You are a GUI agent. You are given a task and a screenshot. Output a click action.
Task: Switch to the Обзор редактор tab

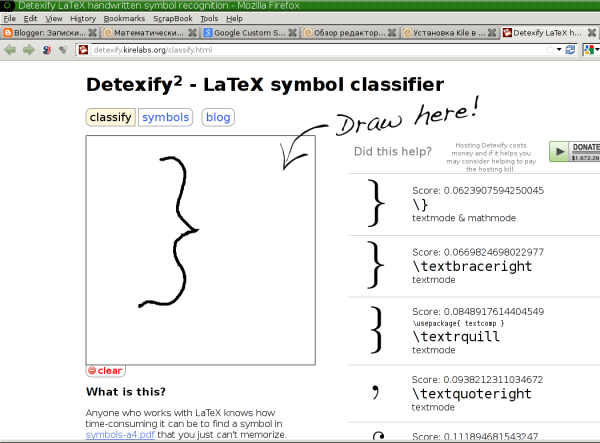pos(350,33)
